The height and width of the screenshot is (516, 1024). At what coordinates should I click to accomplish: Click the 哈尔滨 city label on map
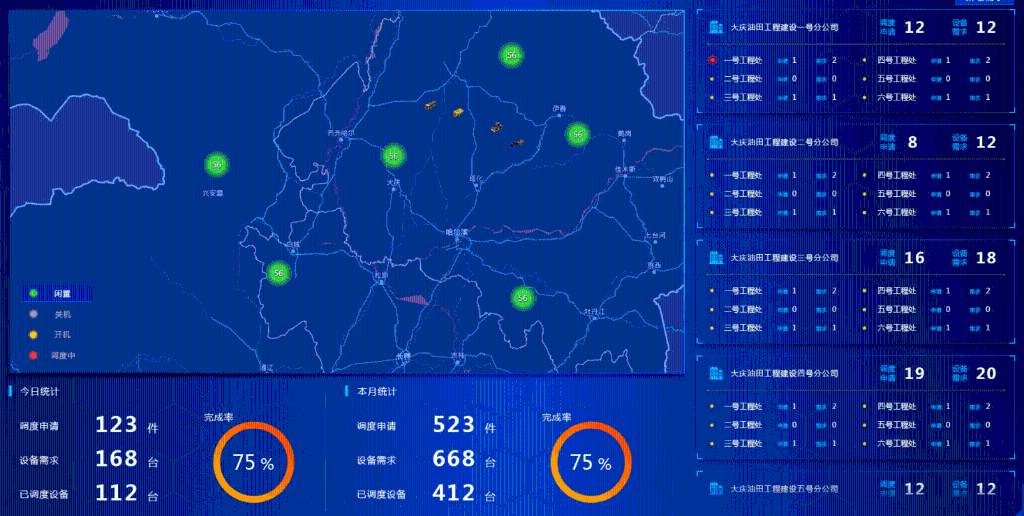coord(456,232)
